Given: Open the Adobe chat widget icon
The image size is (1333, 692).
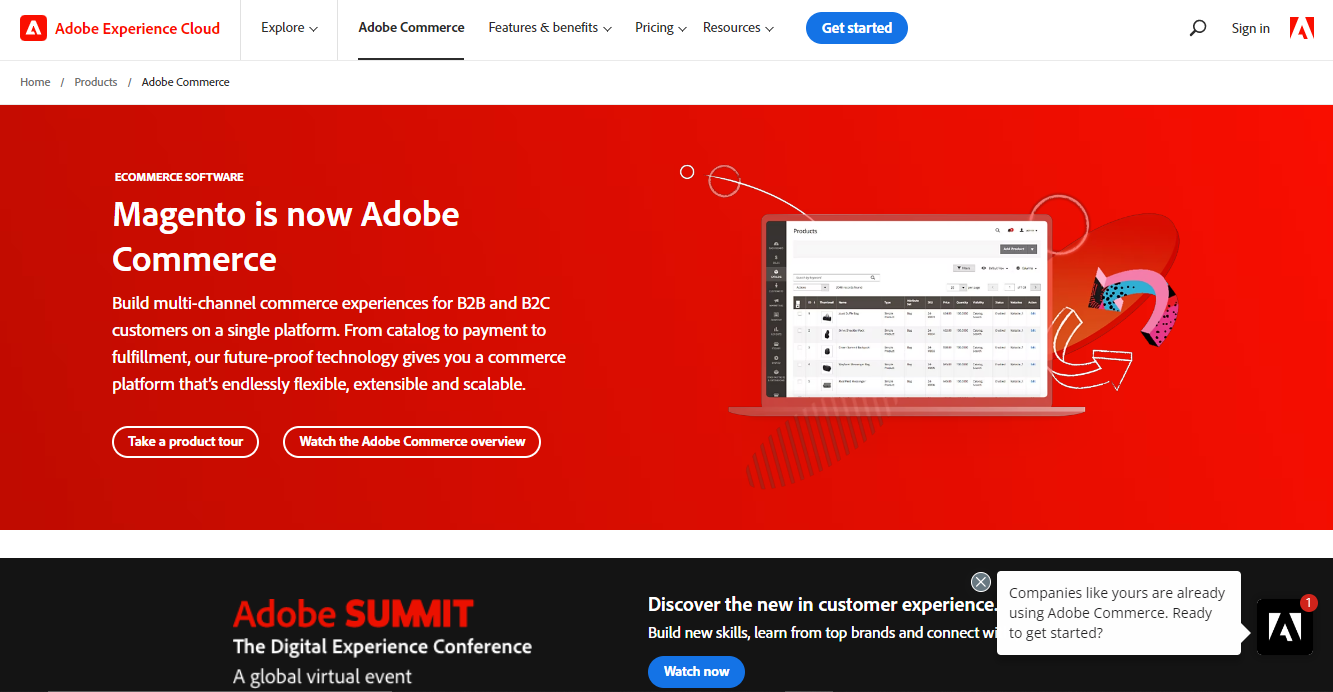Looking at the screenshot, I should 1284,627.
